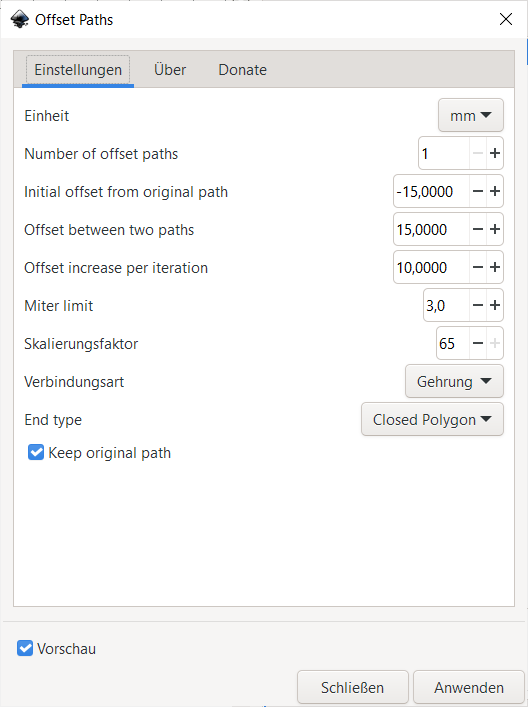Screen dimensions: 528x707
Task: Expand the Verbindungsart Gehrung dropdown
Action: pyautogui.click(x=454, y=381)
